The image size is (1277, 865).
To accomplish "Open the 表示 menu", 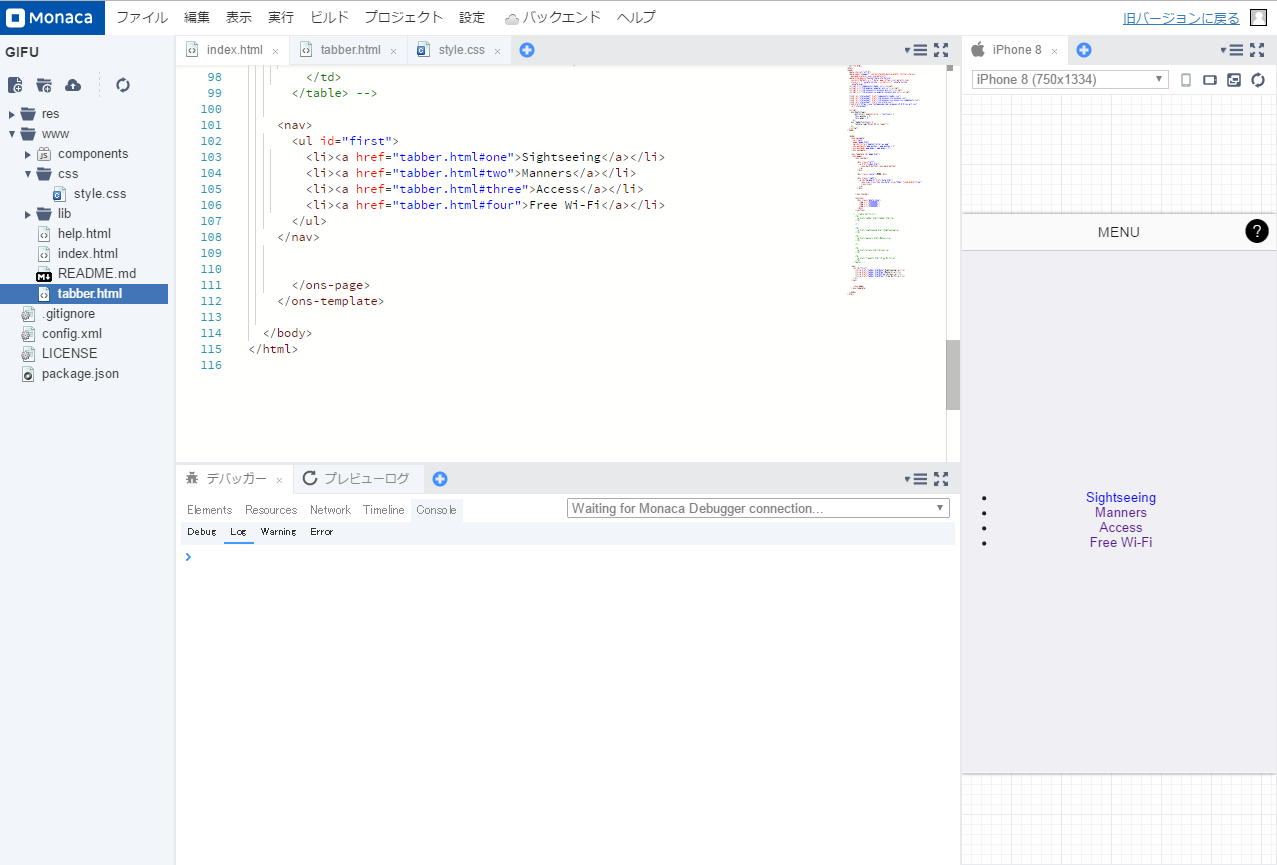I will point(239,17).
